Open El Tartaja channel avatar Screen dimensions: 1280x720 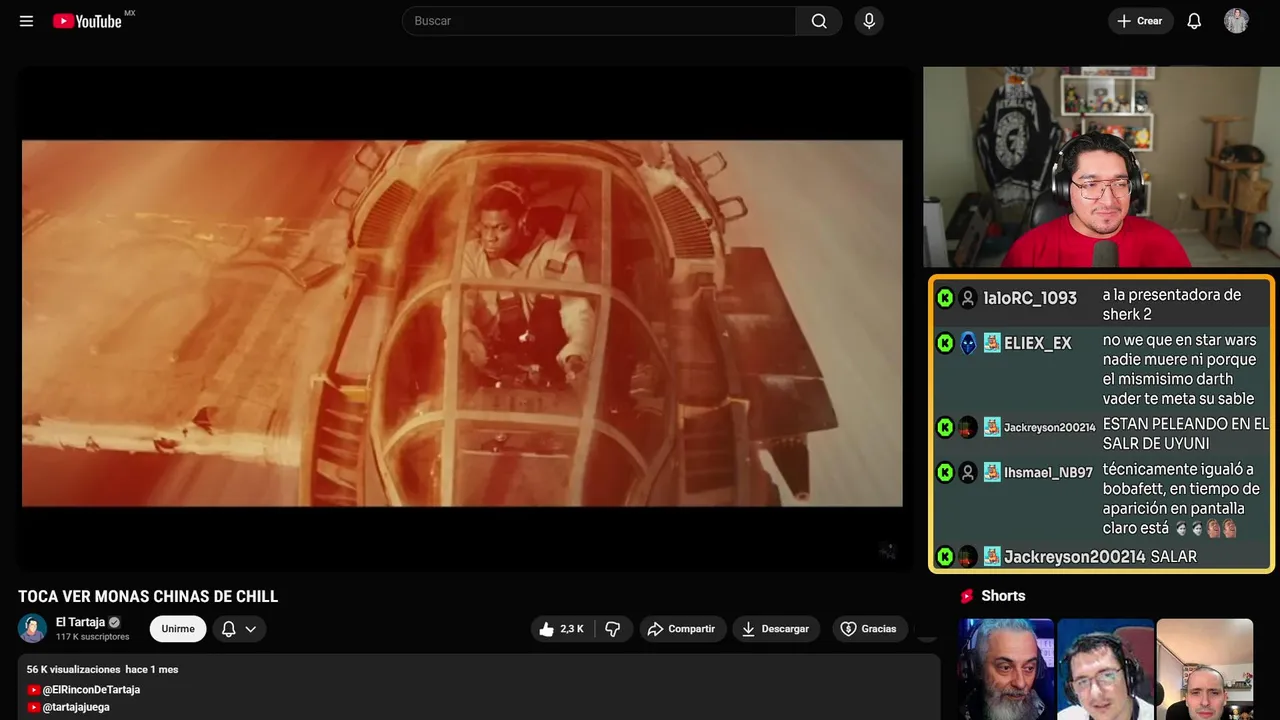32,628
